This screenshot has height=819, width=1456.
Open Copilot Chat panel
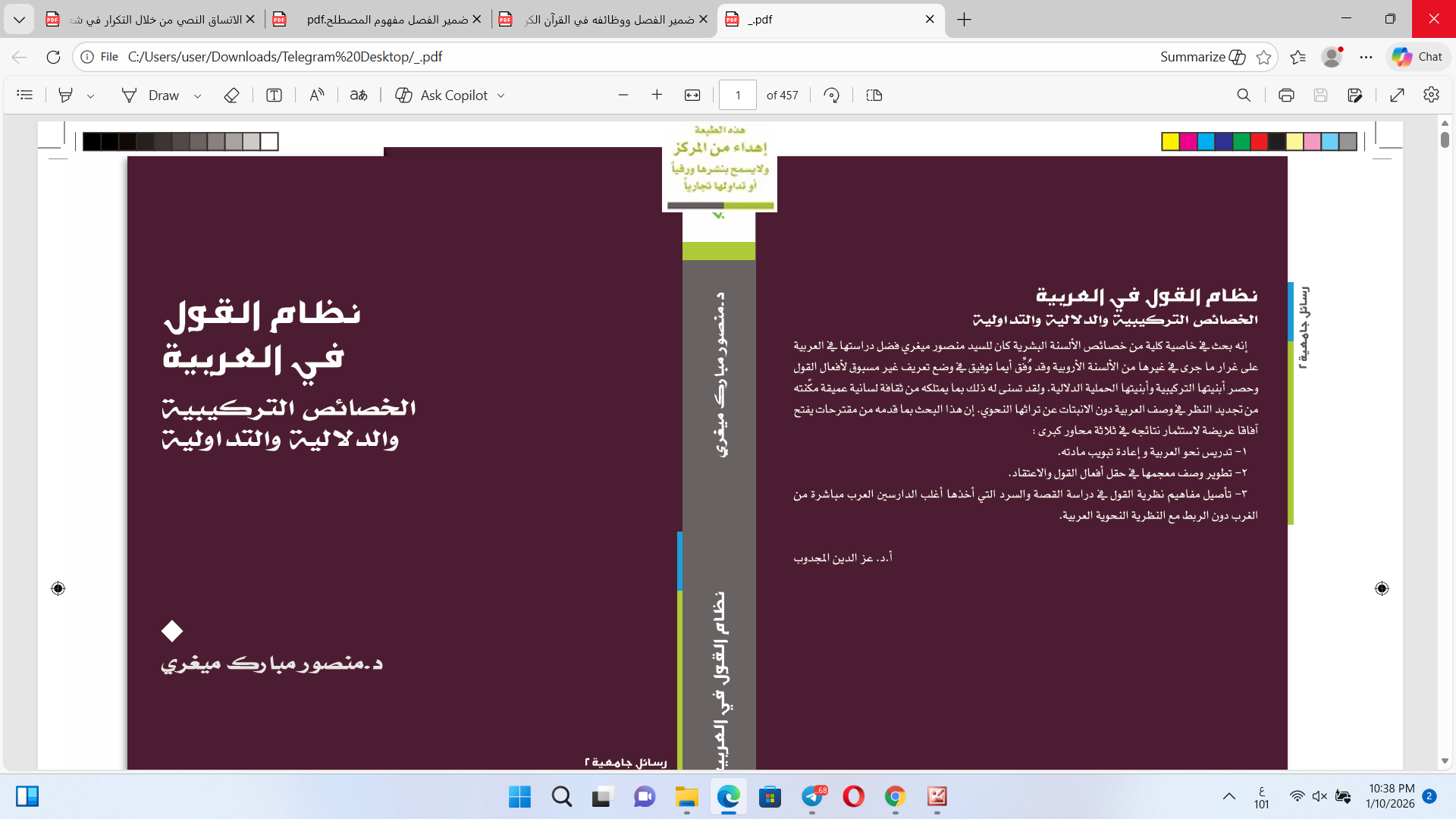(x=1417, y=57)
